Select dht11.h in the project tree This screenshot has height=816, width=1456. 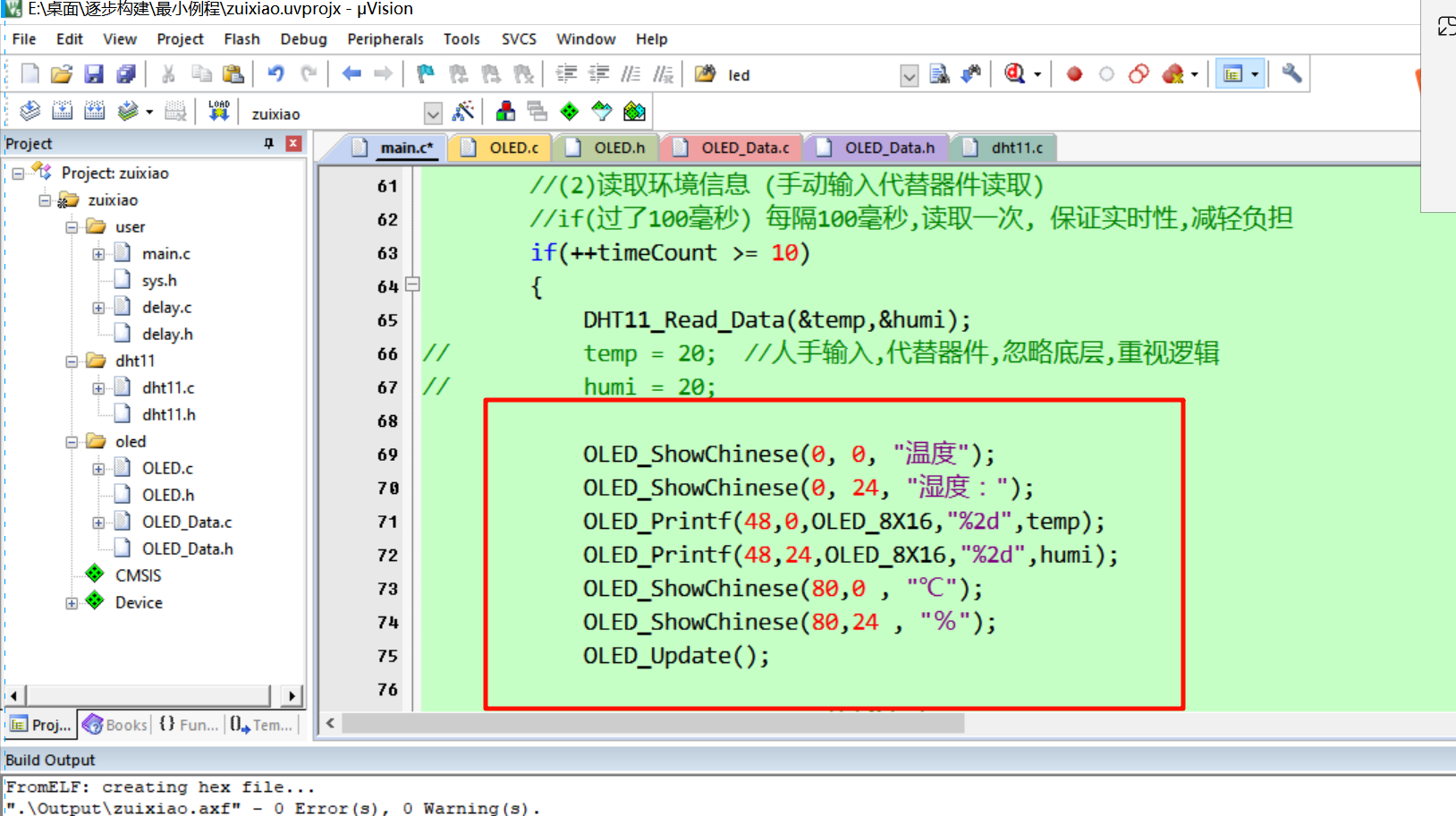tap(168, 415)
